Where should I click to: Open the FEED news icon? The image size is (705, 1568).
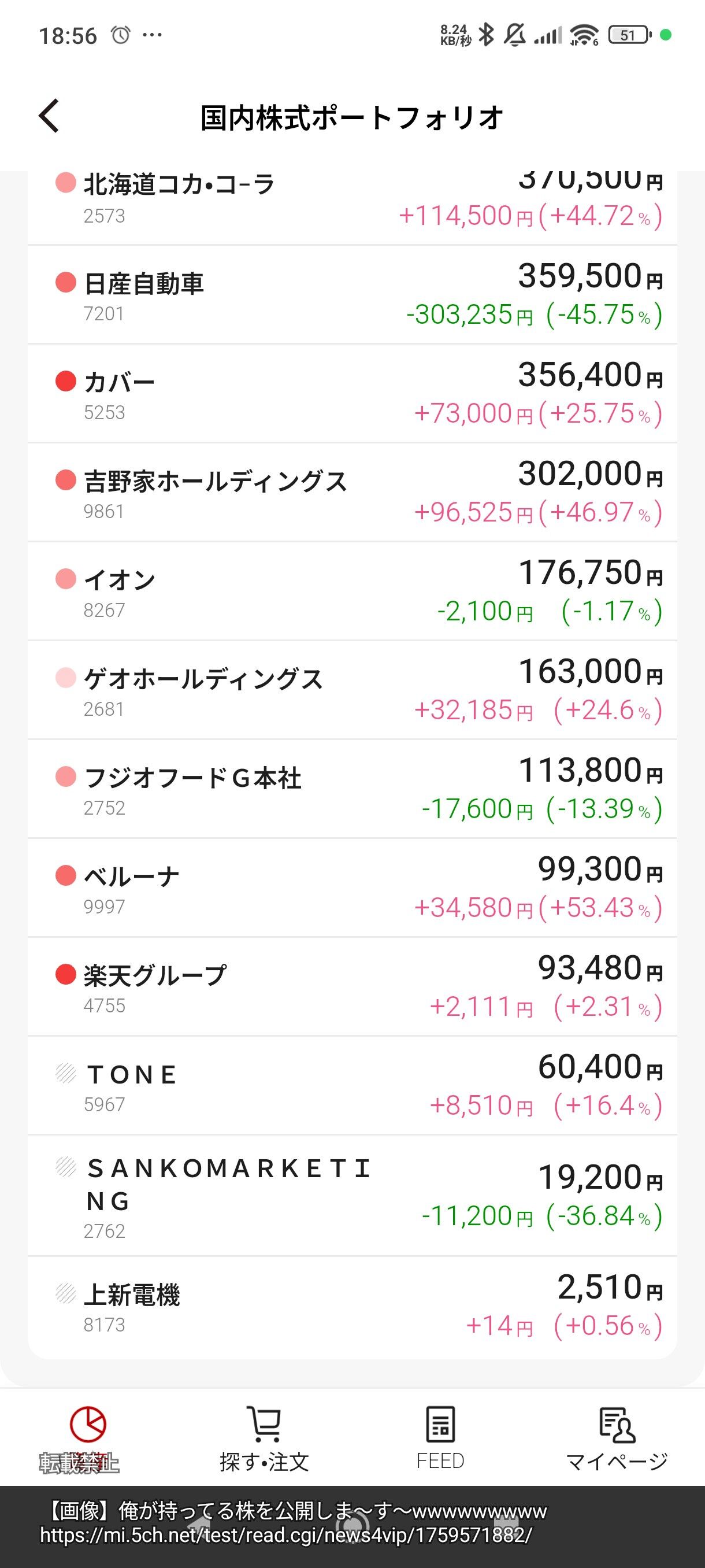[440, 1425]
